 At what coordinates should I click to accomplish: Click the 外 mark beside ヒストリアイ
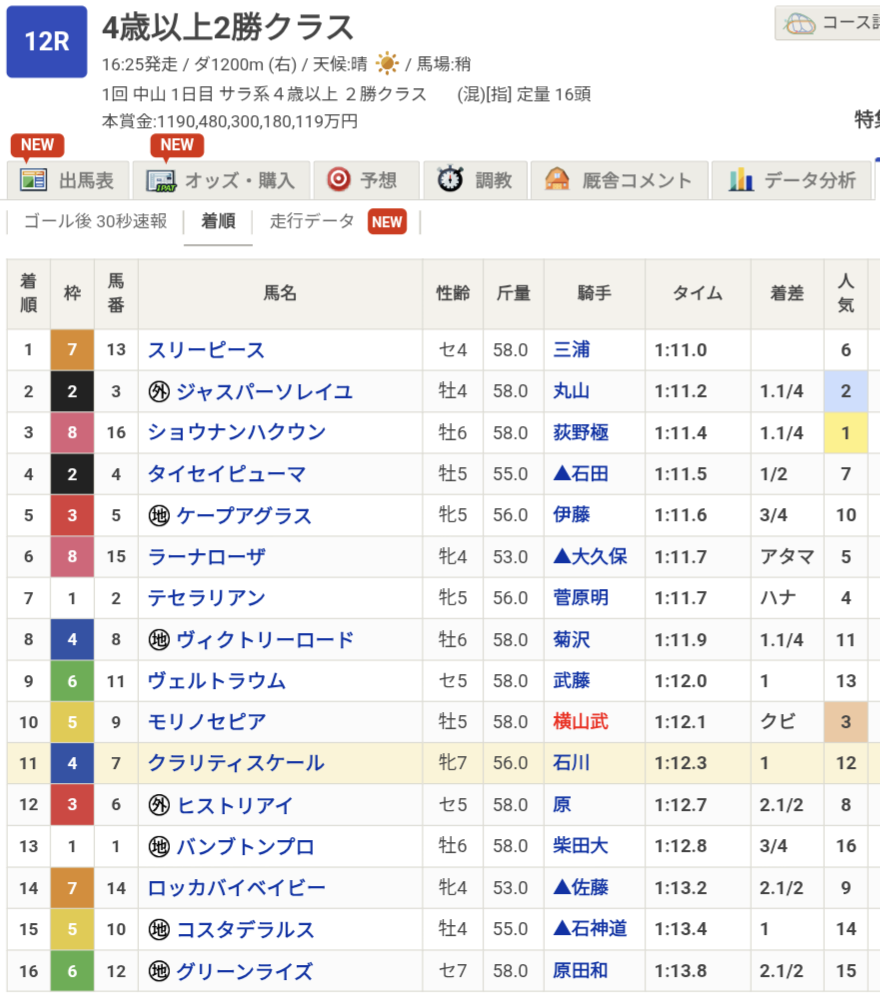click(x=159, y=805)
